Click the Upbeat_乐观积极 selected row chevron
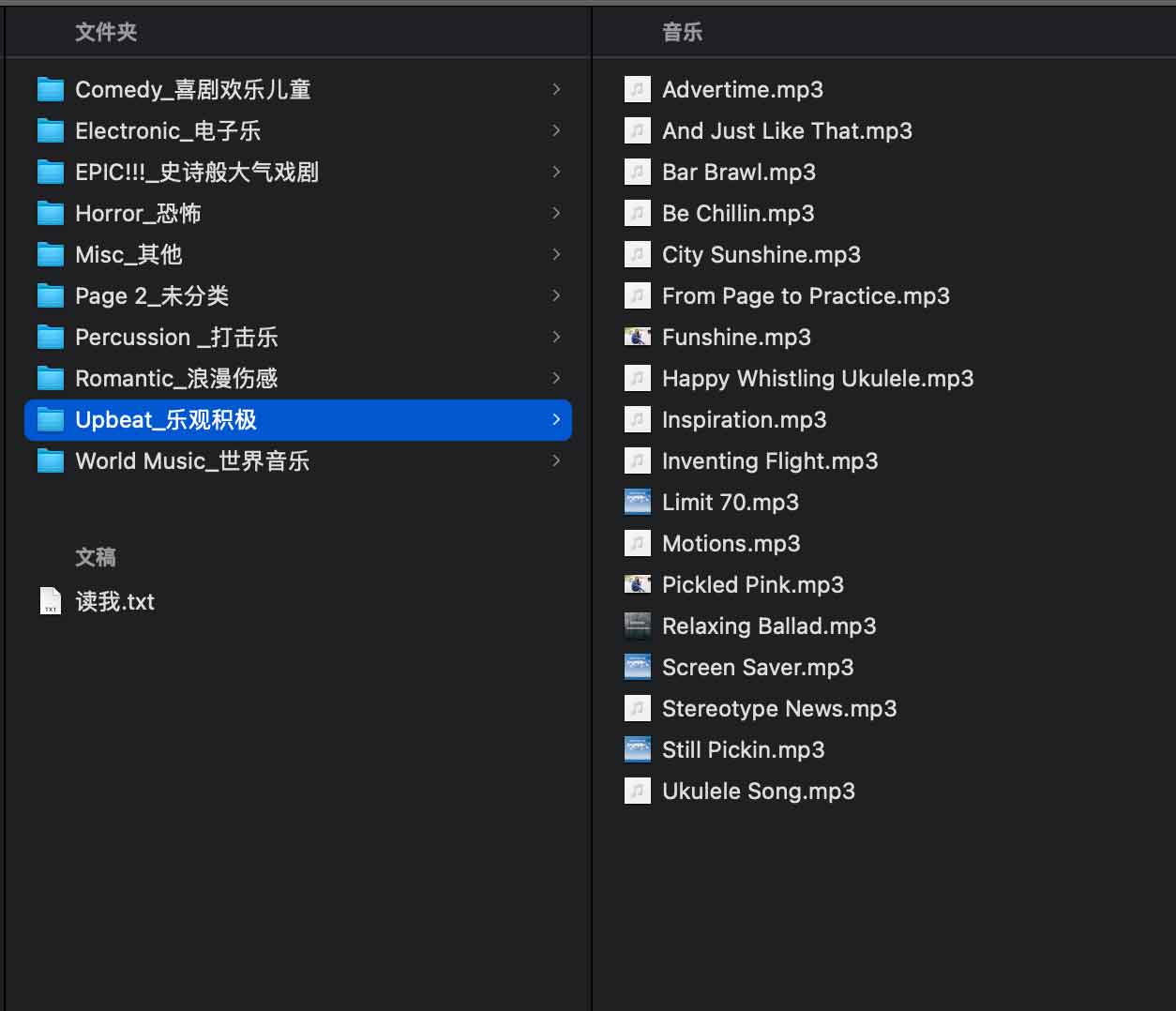The width and height of the screenshot is (1176, 1011). 556,419
